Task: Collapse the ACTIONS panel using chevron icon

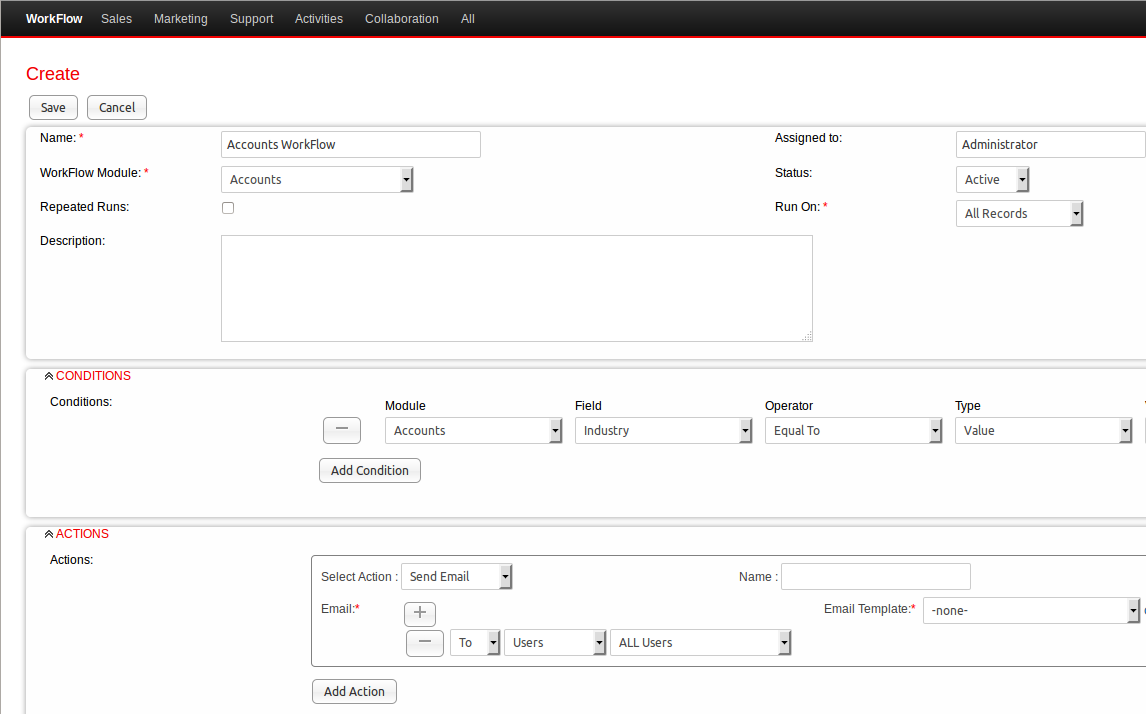Action: [x=49, y=535]
